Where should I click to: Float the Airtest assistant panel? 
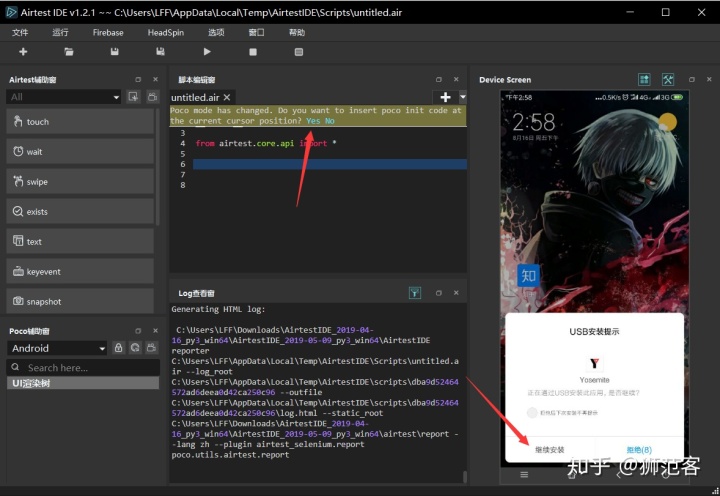pos(138,79)
